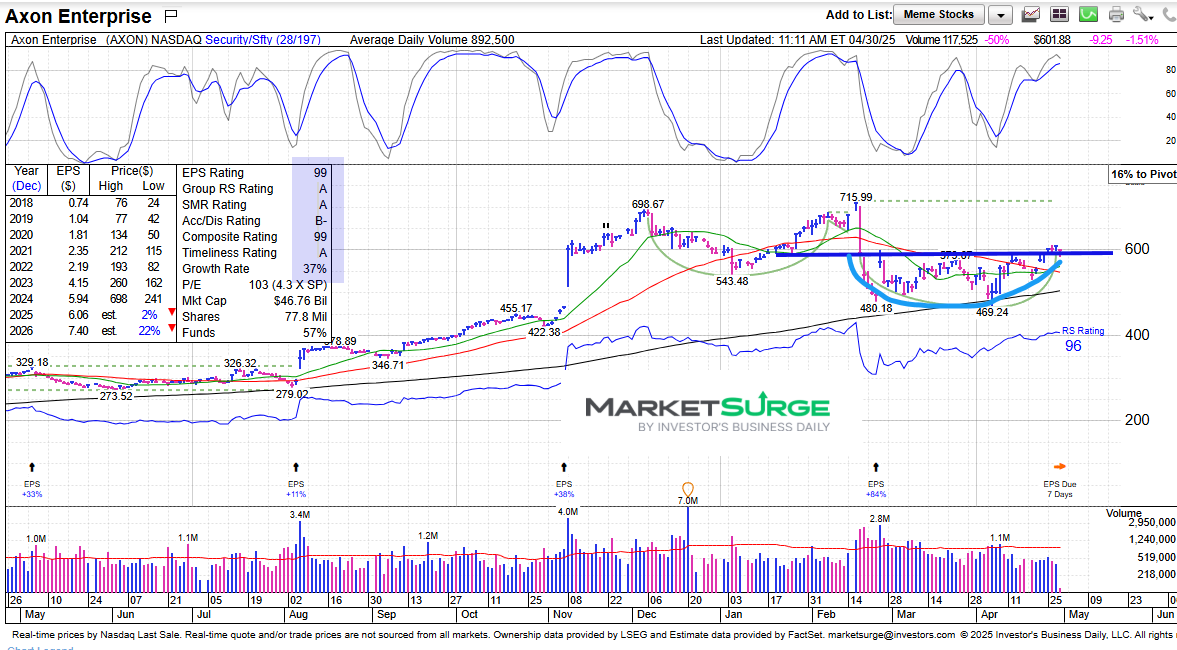Click the EPS Rating value 99
The width and height of the screenshot is (1177, 650).
pos(321,173)
